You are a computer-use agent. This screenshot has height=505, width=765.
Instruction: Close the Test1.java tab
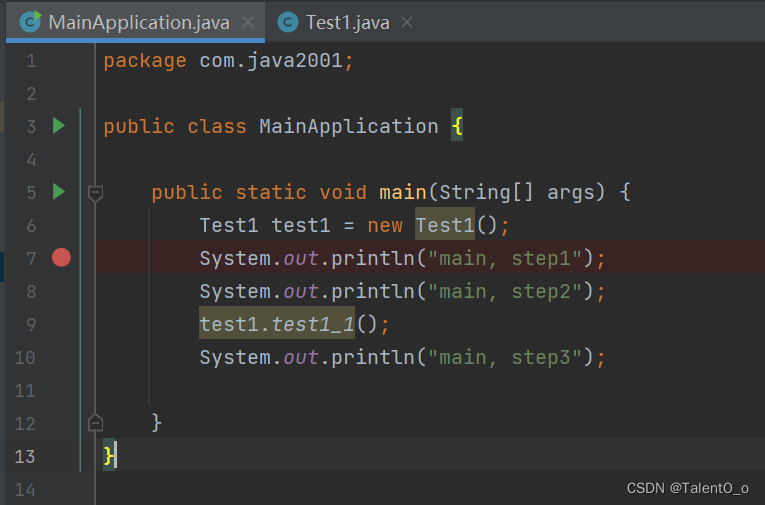pos(406,22)
